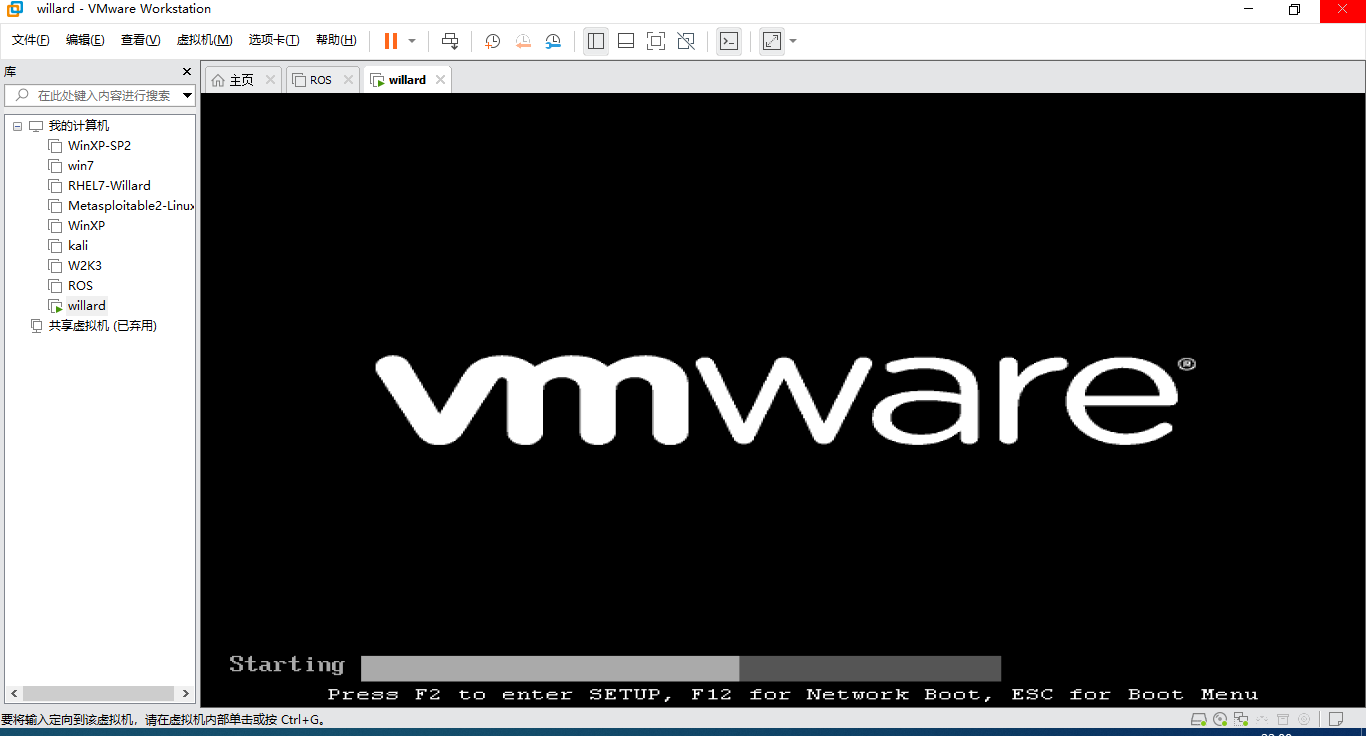The width and height of the screenshot is (1366, 736).
Task: Select the kali virtual machine
Action: 78,246
